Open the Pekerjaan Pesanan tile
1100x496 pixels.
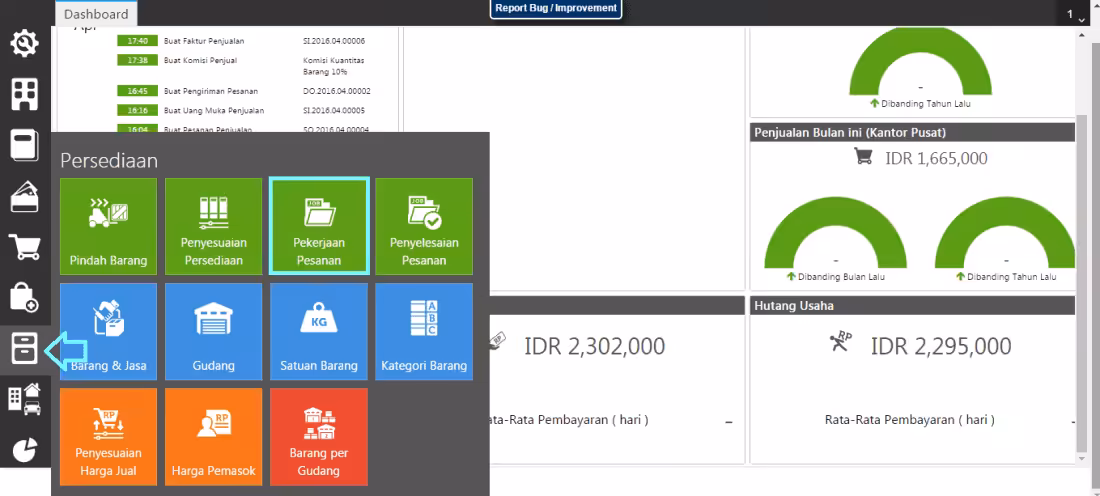(x=318, y=226)
